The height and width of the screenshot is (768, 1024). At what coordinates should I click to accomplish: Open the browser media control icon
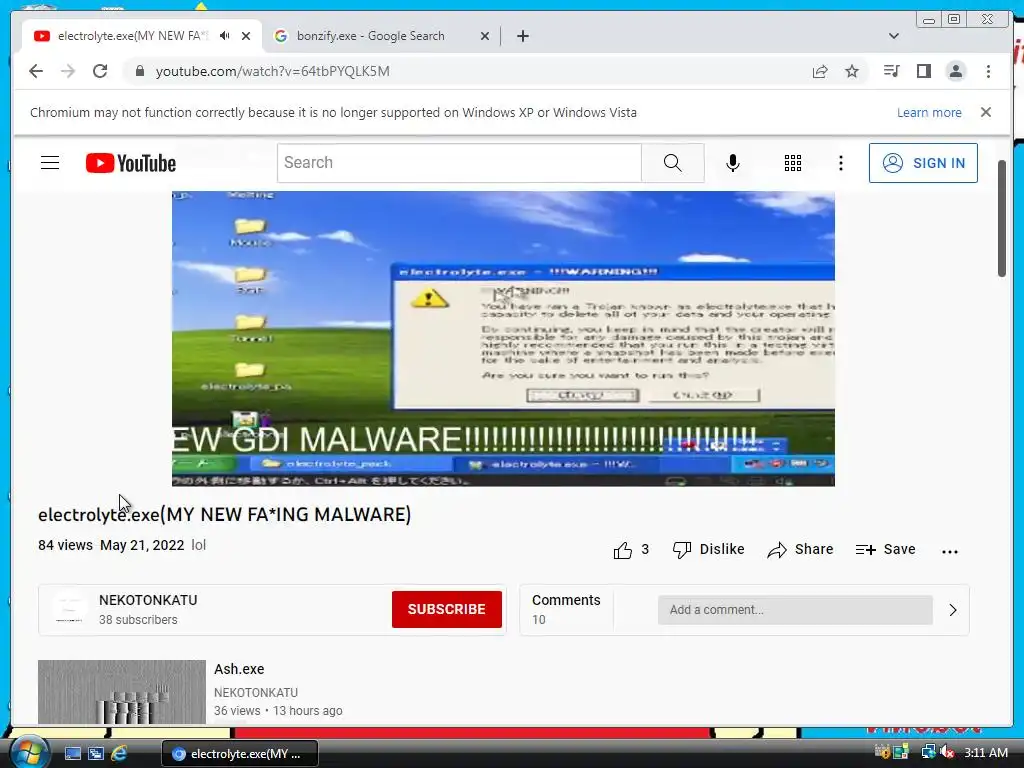coord(891,71)
